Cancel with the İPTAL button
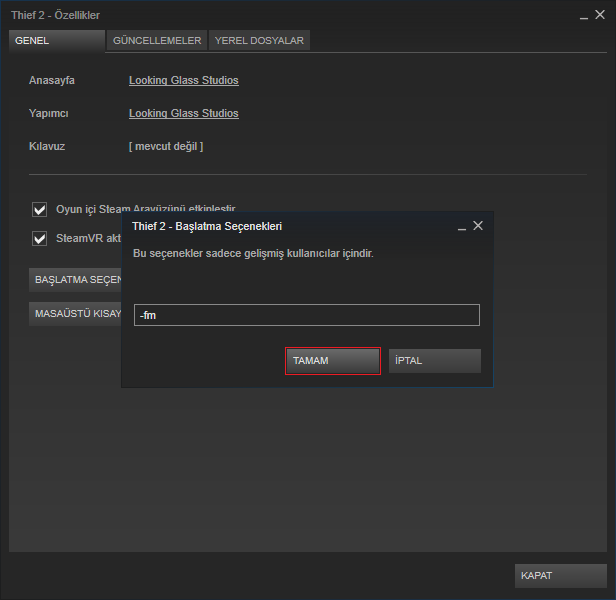Viewport: 616px width, 600px height. pos(434,361)
